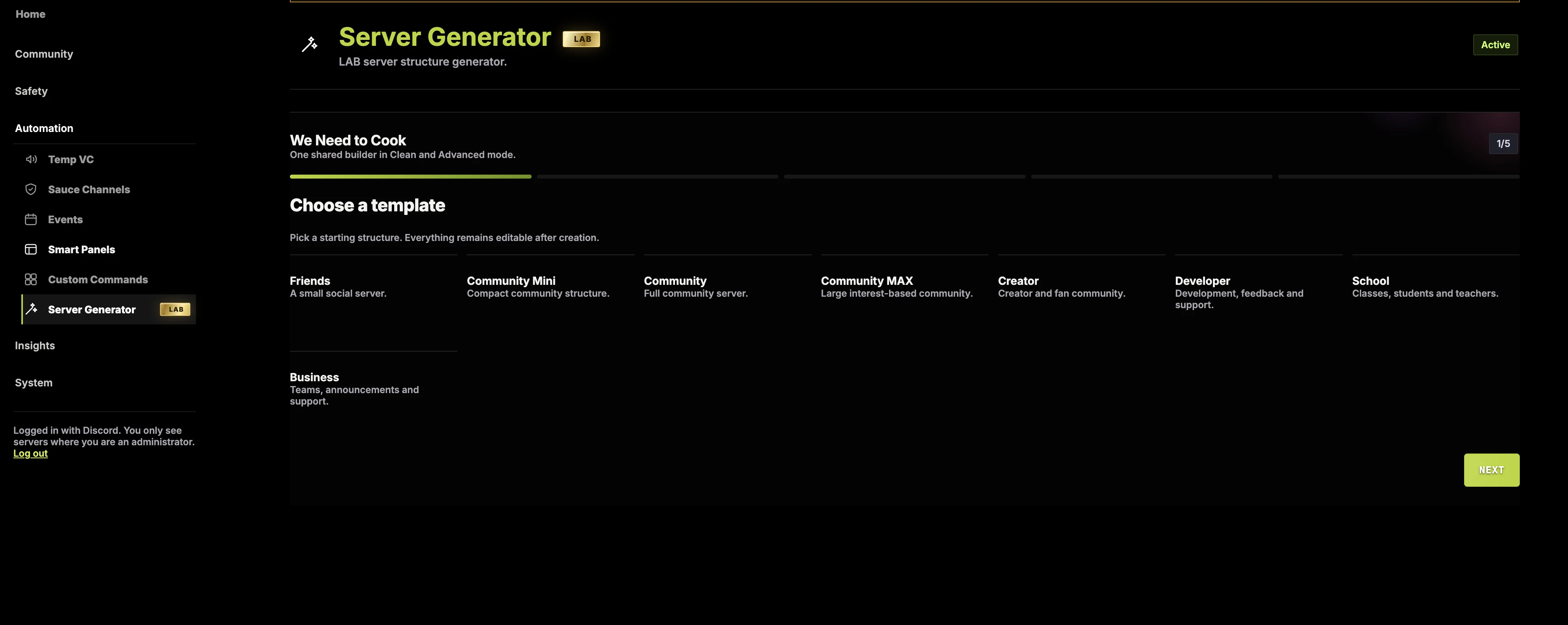Click the magic wand icon beside page title
This screenshot has width=1568, height=625.
point(310,44)
